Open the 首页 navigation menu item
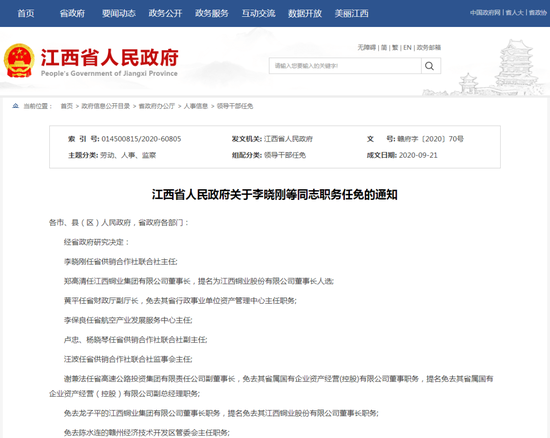This screenshot has width=550, height=438. pos(26,13)
